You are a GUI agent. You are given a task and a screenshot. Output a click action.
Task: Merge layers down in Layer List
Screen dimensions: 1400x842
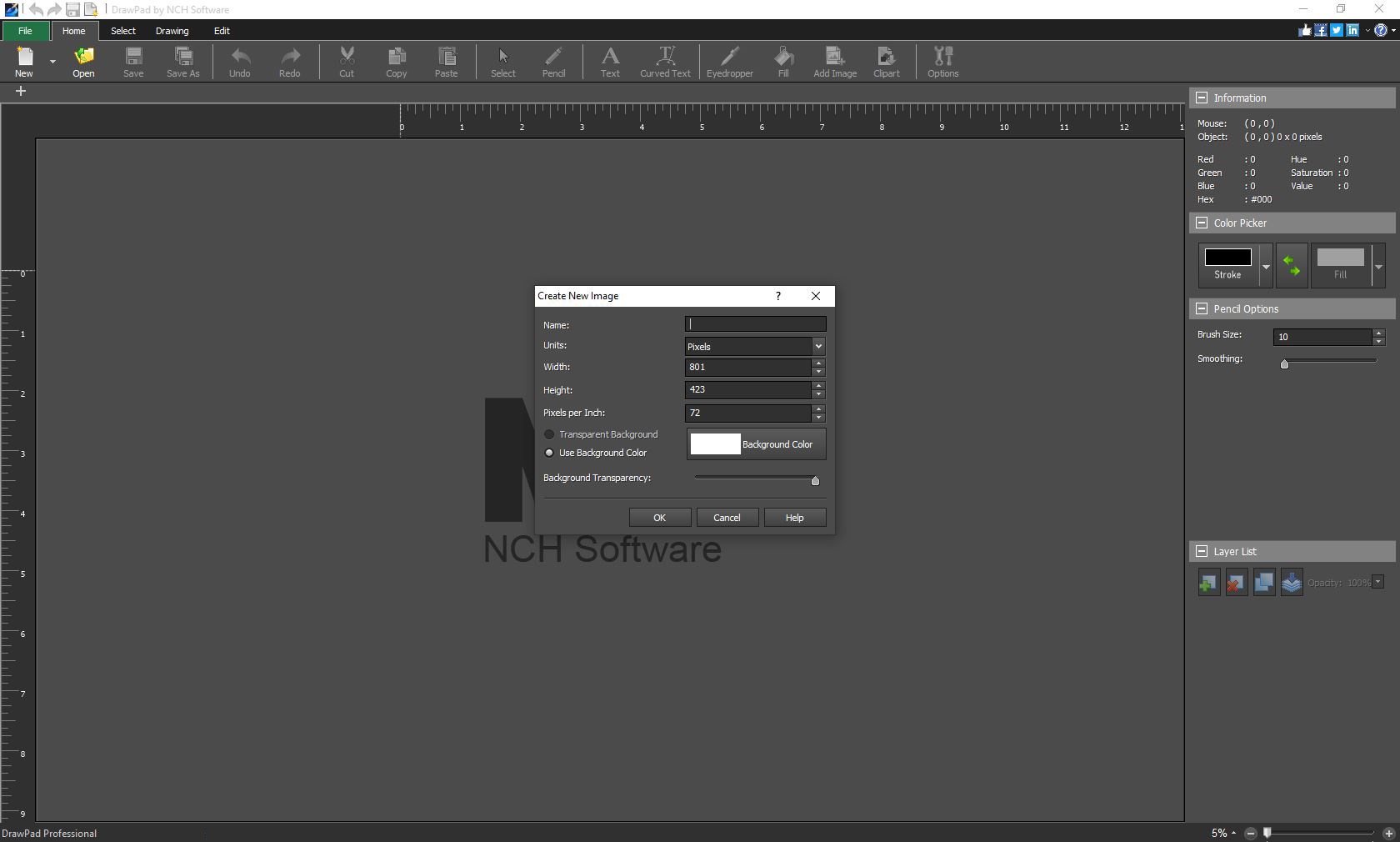[x=1291, y=582]
